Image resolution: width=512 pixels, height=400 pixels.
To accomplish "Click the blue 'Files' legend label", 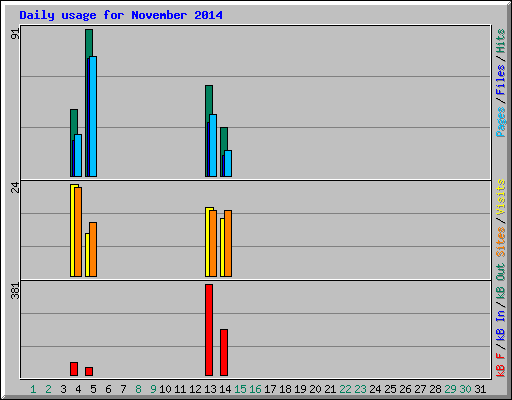I will pyautogui.click(x=501, y=80).
